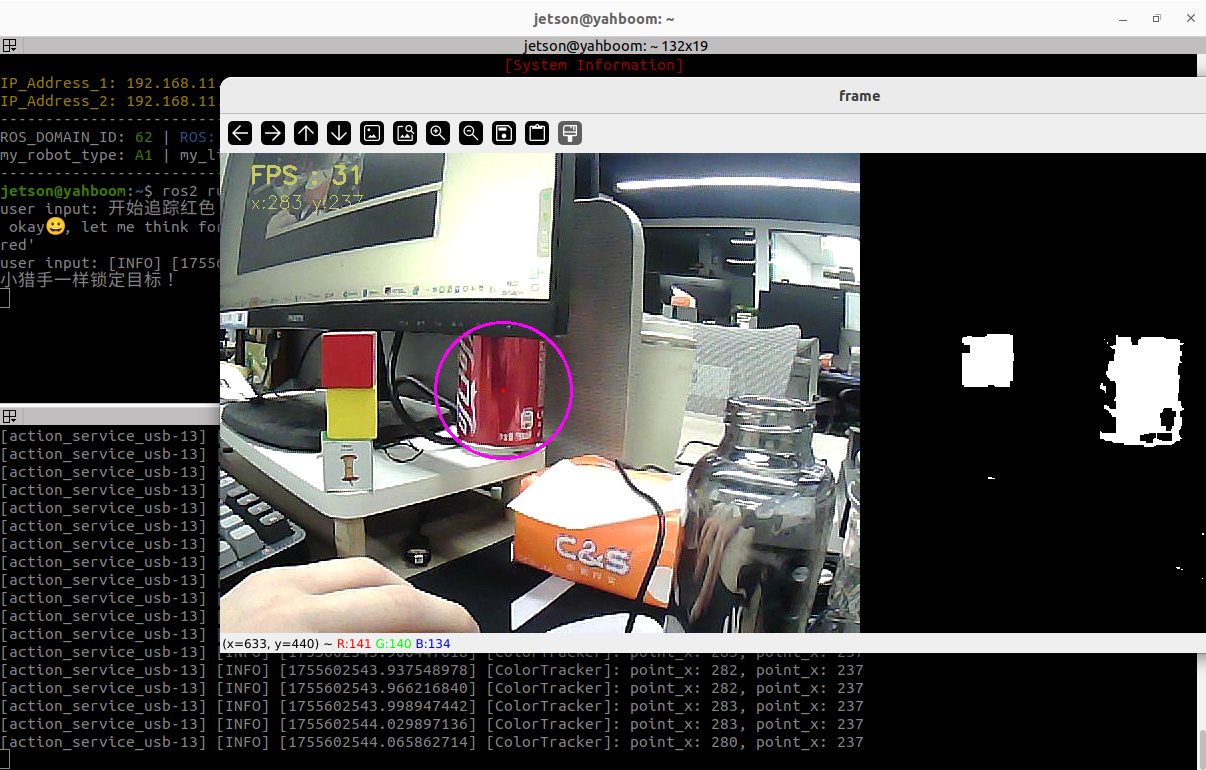Zoom out of the frame image
This screenshot has height=770, width=1206.
tap(471, 133)
